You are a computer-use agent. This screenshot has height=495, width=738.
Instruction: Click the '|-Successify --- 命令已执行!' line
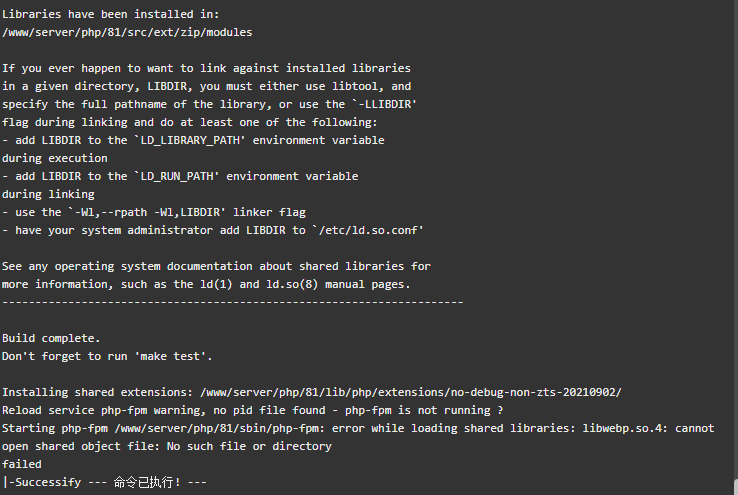pos(104,482)
